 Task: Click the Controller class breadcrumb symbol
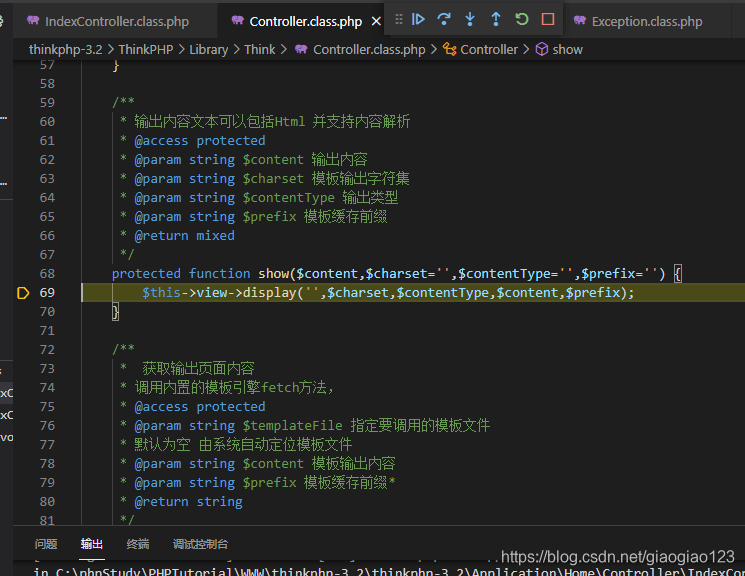[489, 49]
